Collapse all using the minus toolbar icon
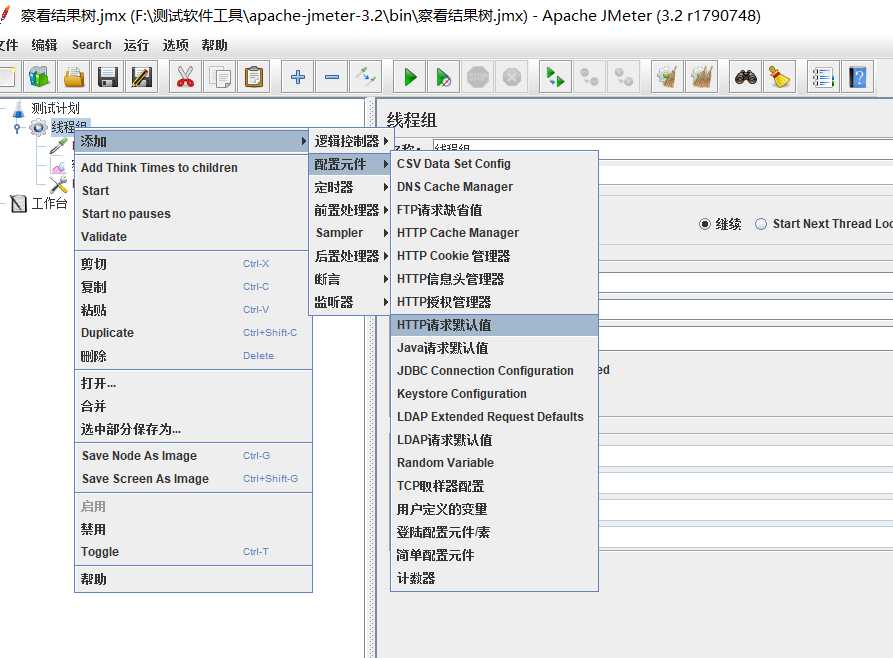The height and width of the screenshot is (658, 893). [332, 77]
